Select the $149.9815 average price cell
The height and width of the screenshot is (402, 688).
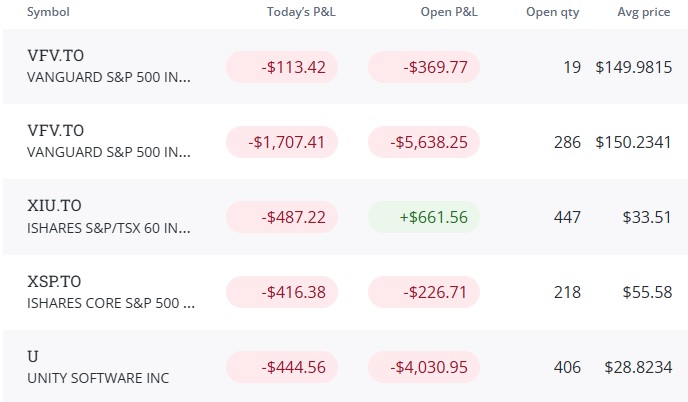634,67
